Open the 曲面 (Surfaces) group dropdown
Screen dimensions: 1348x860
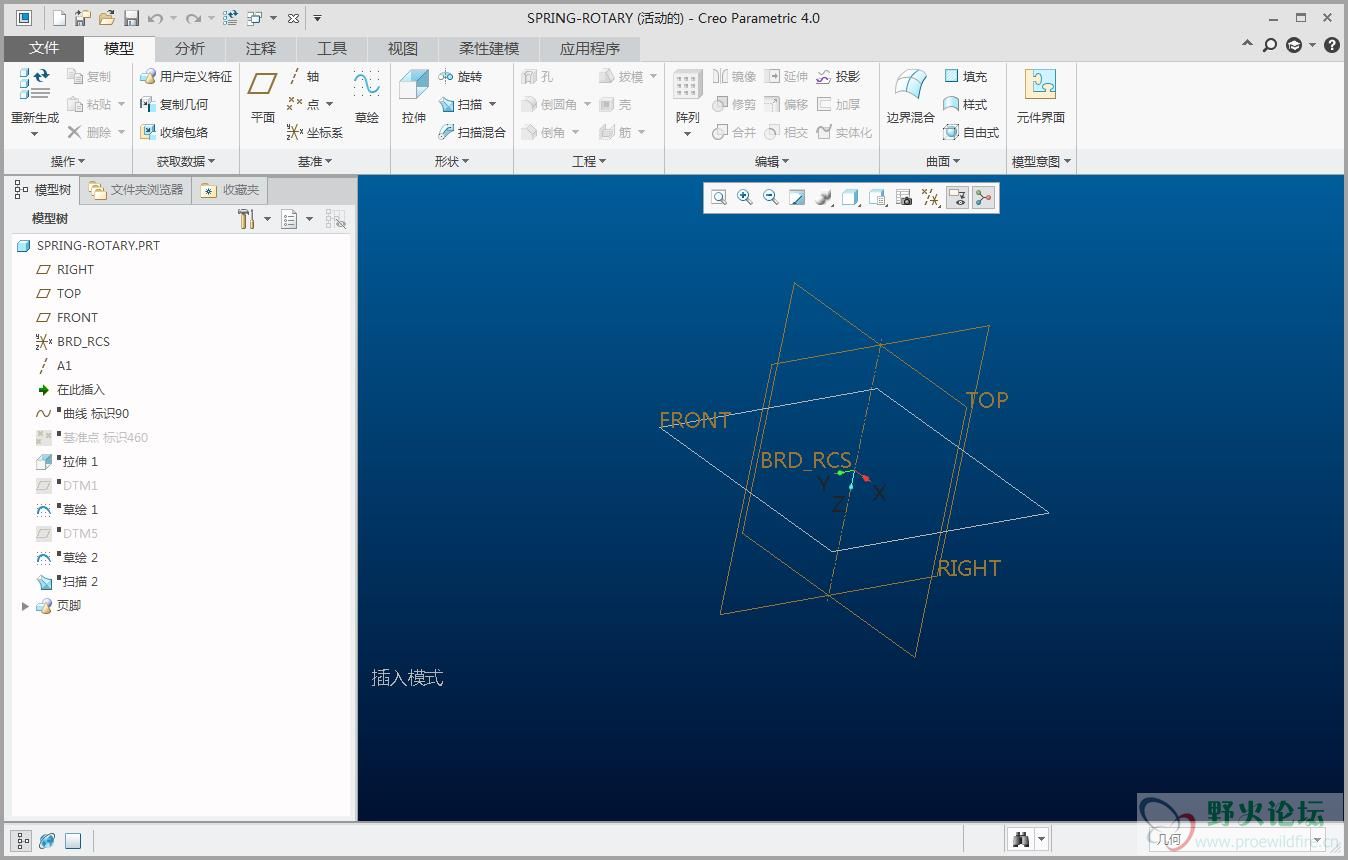tap(943, 161)
